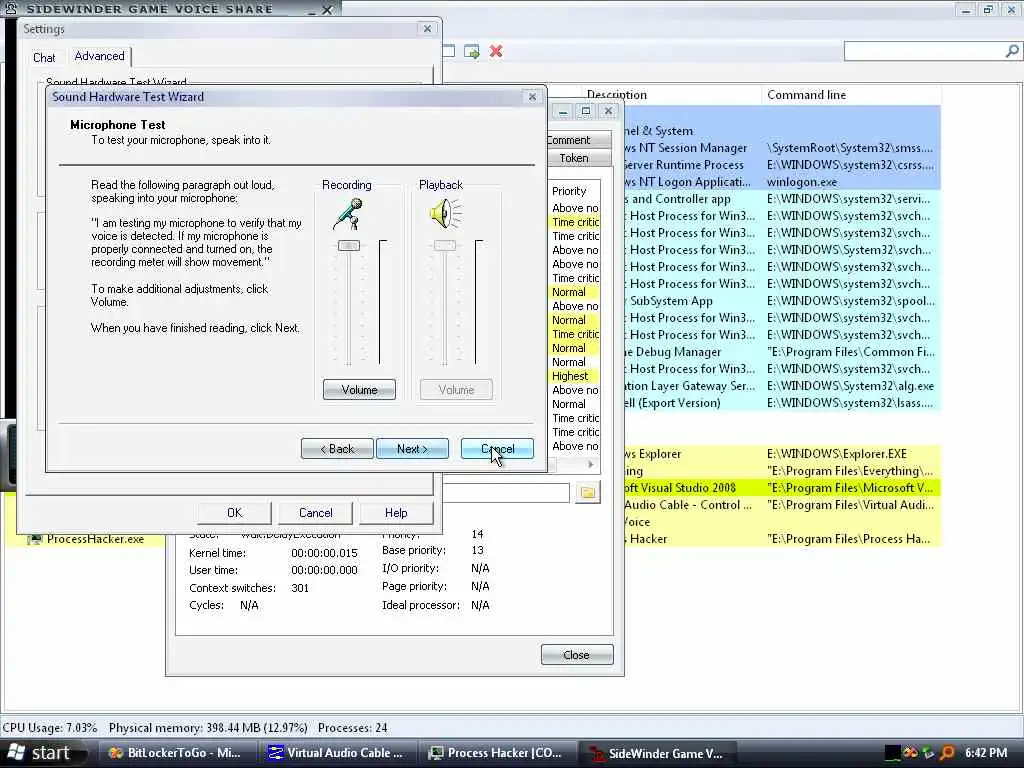Click the Kernel time value
This screenshot has width=1024, height=768.
point(324,553)
